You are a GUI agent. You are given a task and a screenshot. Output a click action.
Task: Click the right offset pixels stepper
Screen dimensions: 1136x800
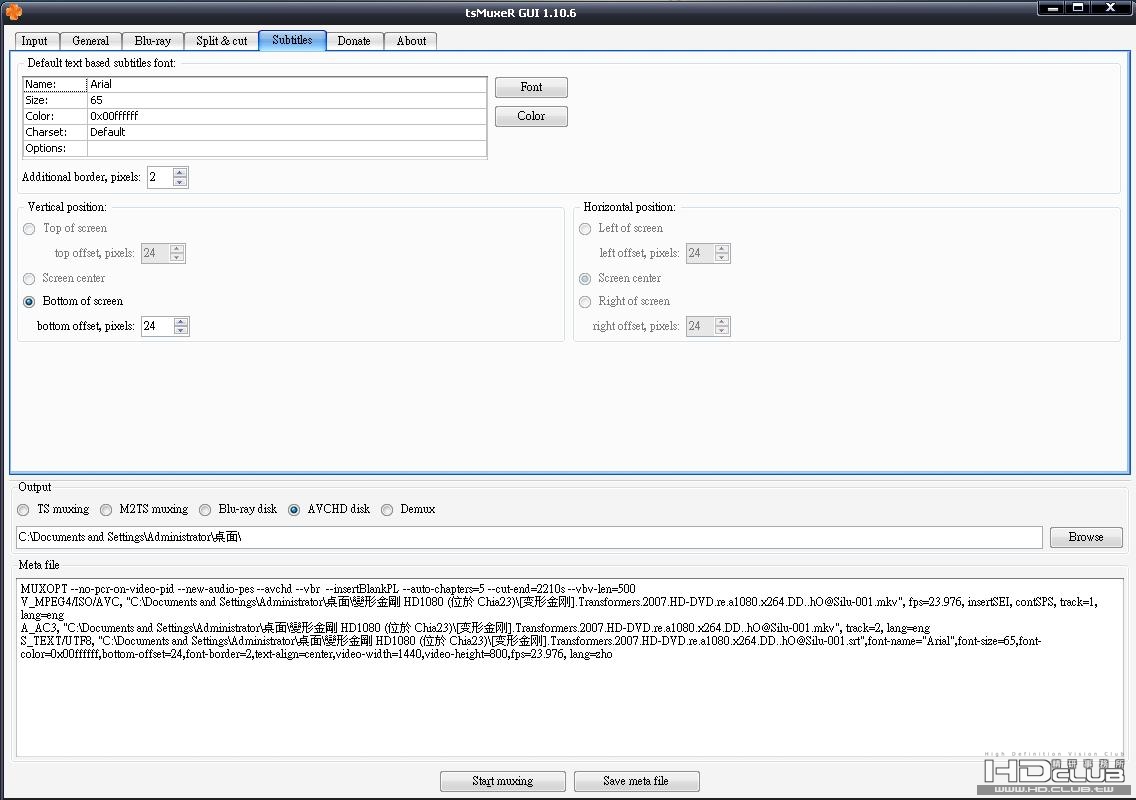(x=708, y=326)
